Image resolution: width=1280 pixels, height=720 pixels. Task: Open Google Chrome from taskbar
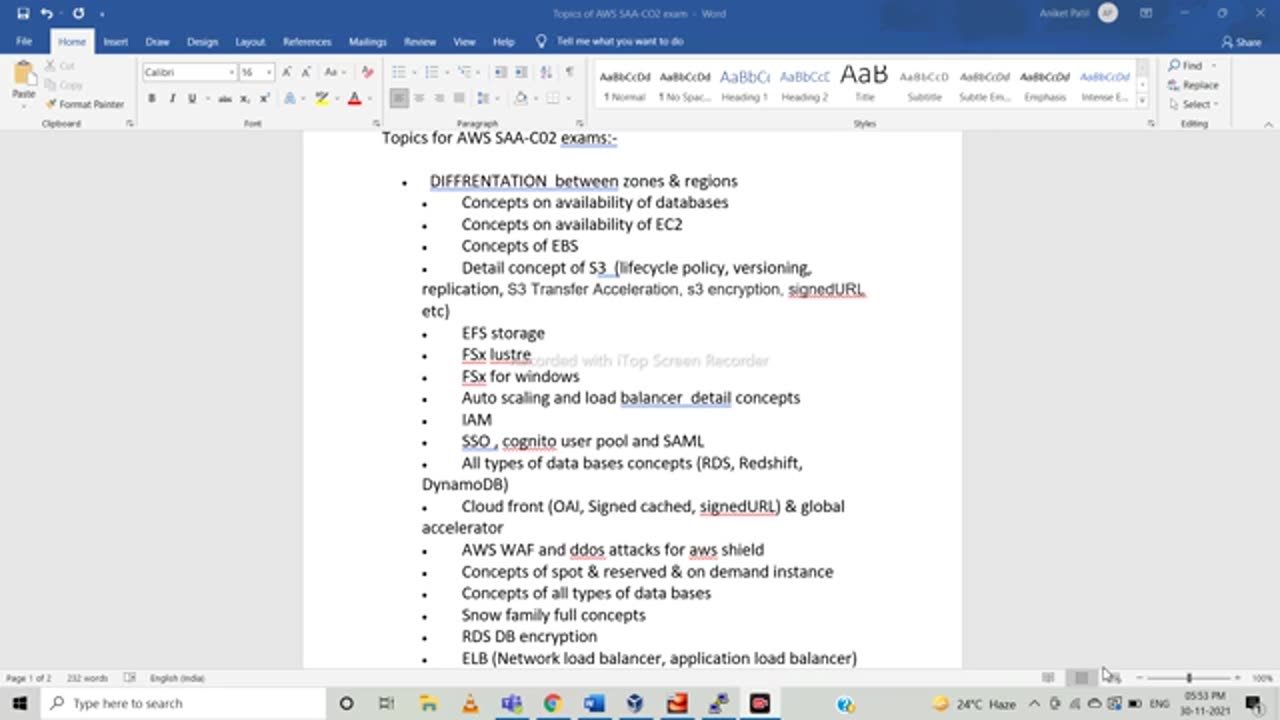(552, 703)
